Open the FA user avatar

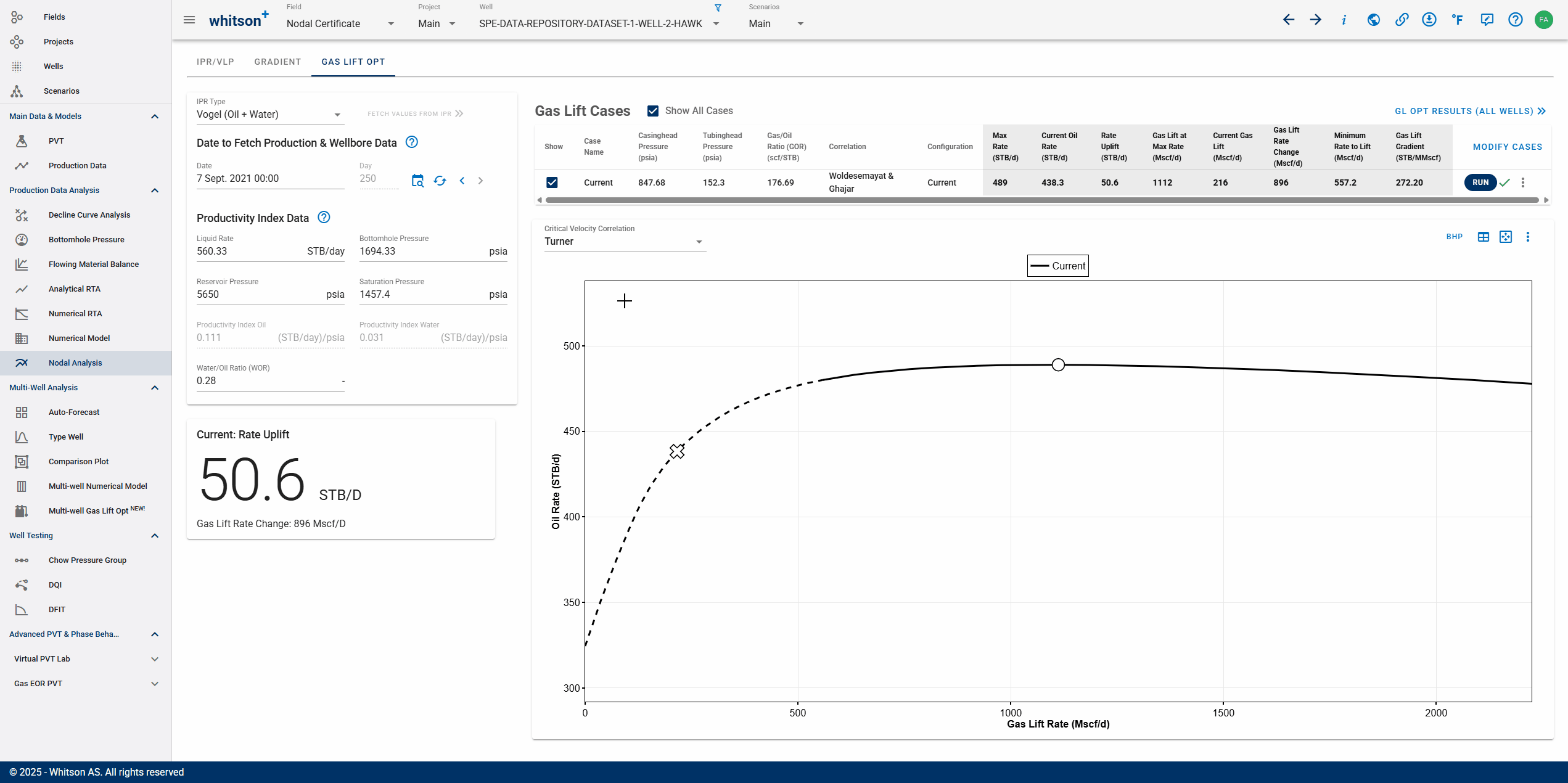pyautogui.click(x=1543, y=20)
